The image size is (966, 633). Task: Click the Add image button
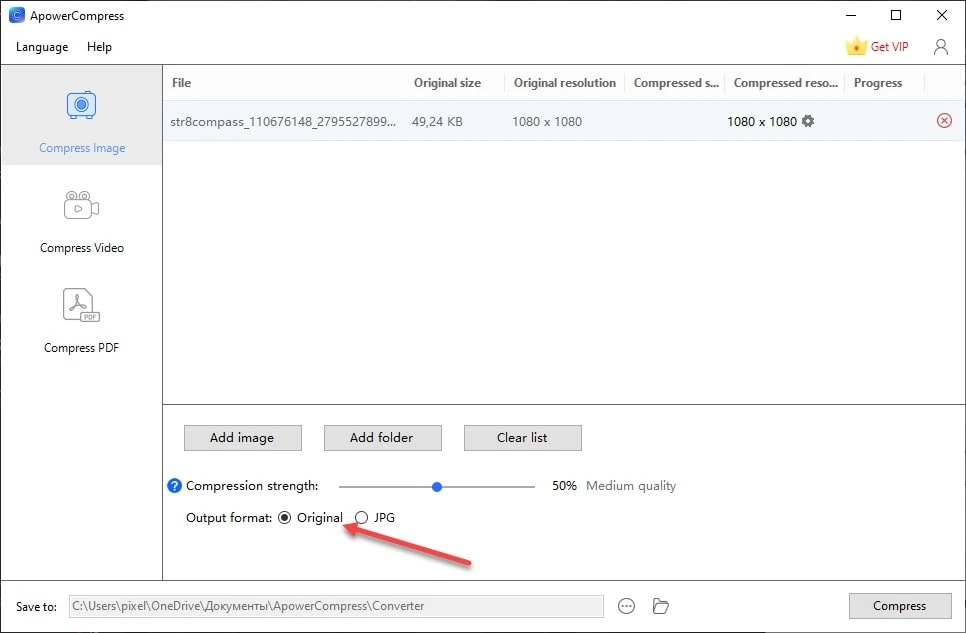tap(243, 438)
